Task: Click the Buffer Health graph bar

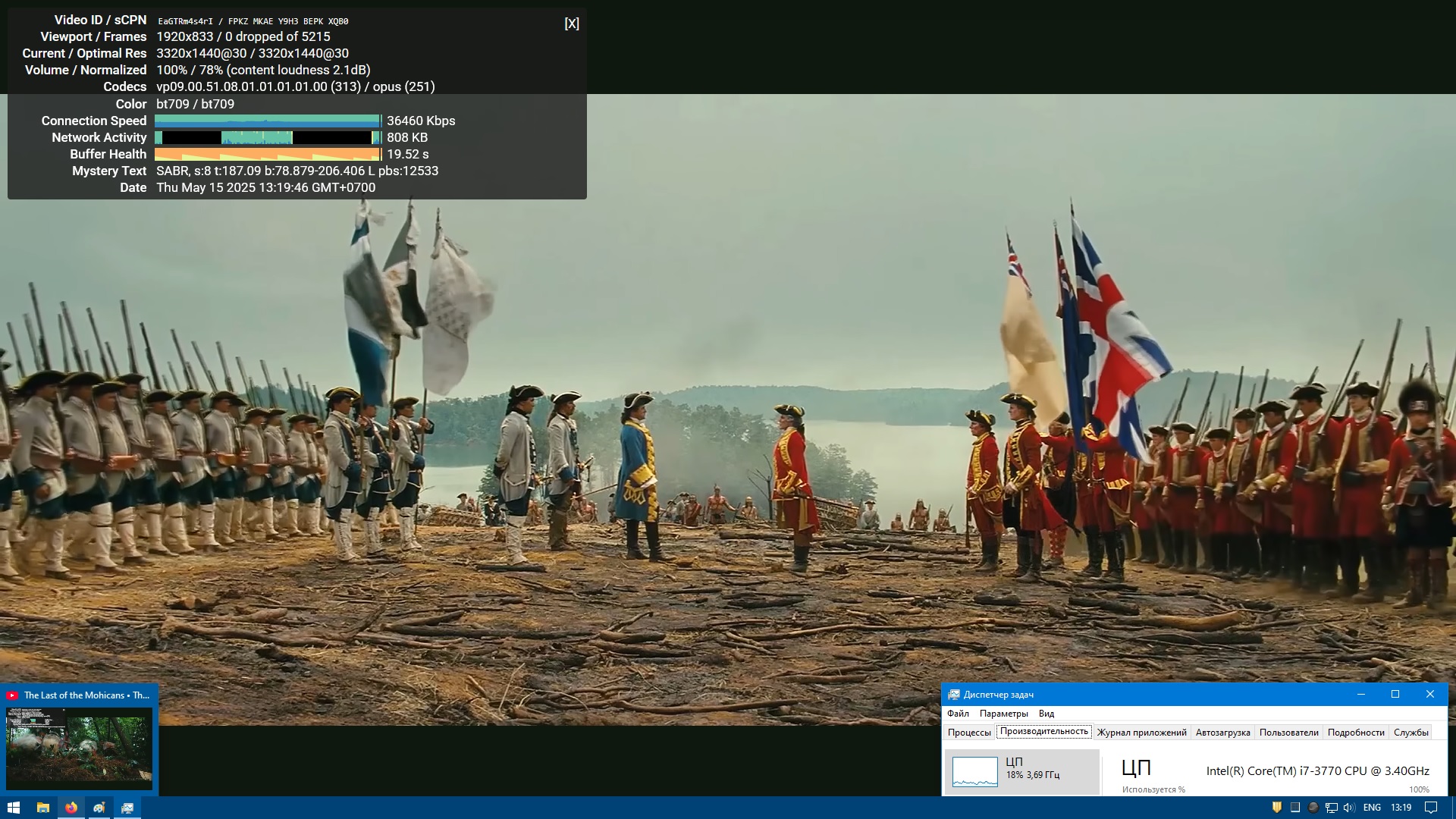Action: coord(268,155)
